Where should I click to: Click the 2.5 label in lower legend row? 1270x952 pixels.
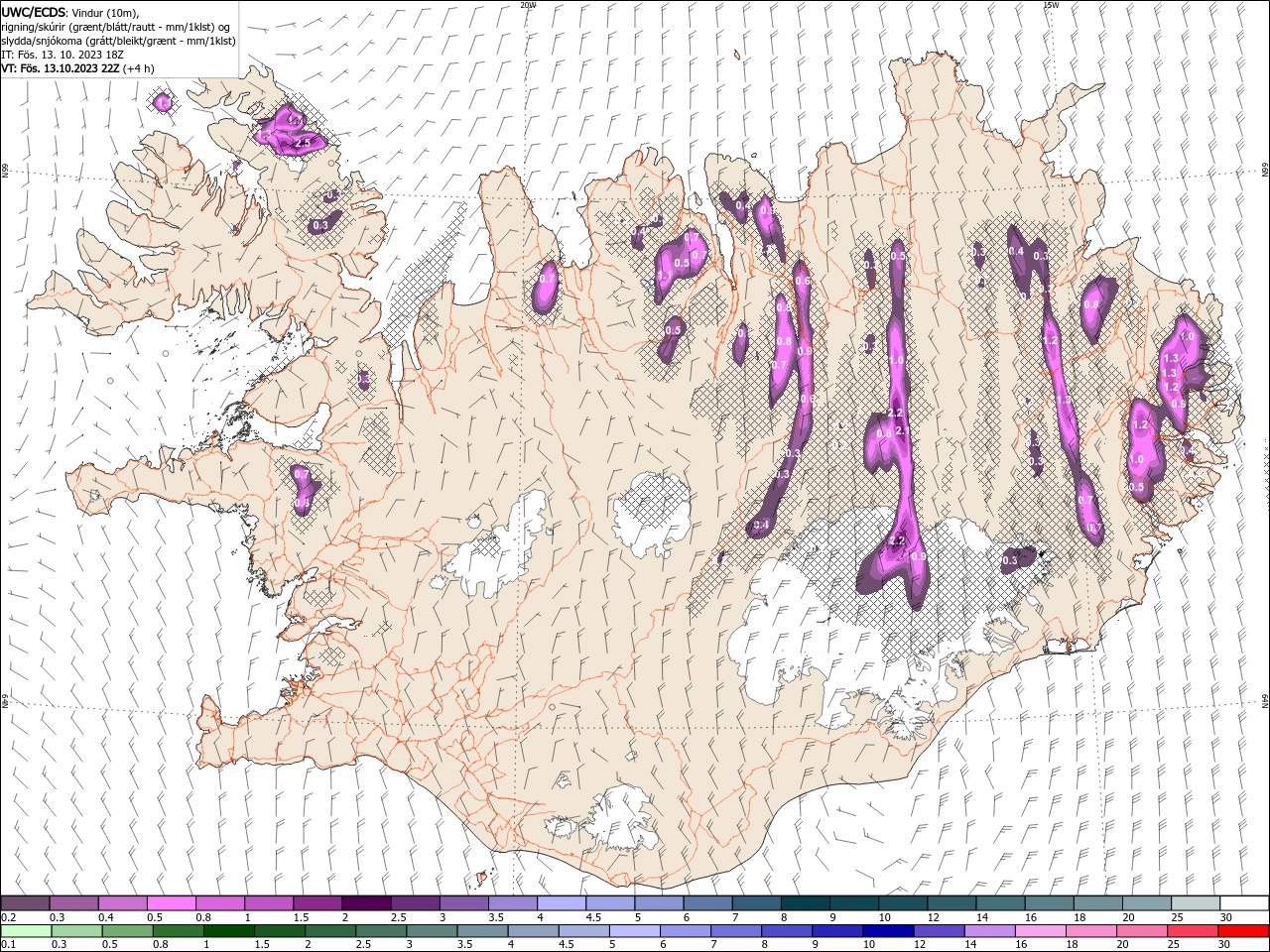click(x=362, y=944)
